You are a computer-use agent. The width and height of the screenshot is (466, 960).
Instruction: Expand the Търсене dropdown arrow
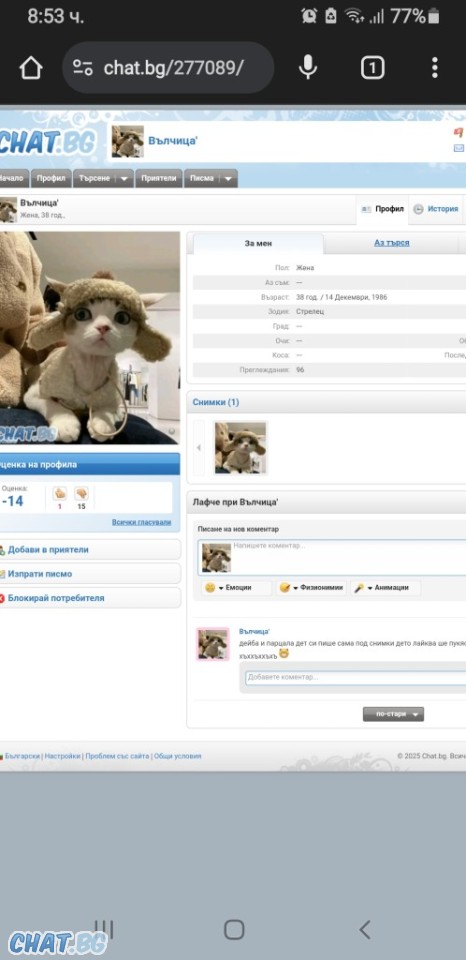123,179
